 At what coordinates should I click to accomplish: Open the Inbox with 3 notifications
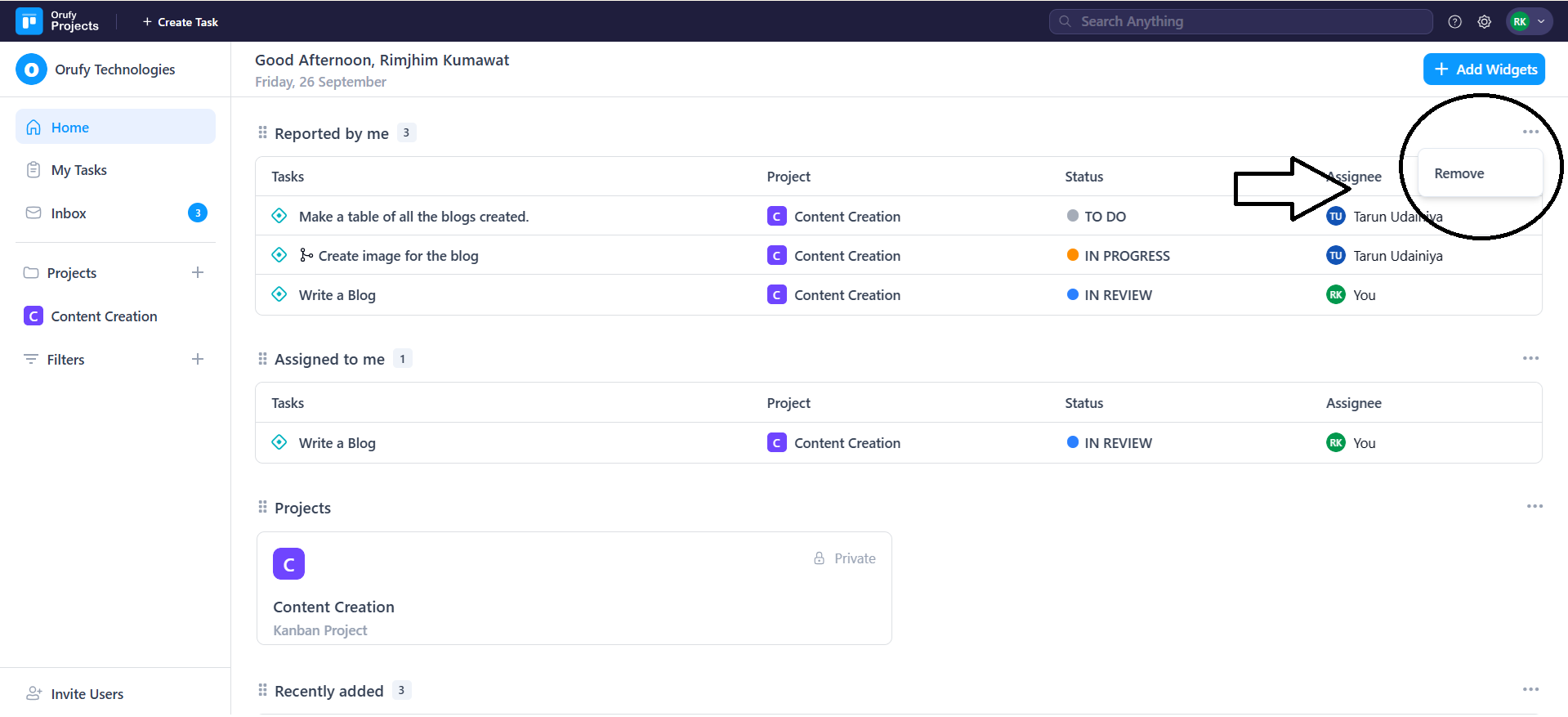[x=69, y=213]
